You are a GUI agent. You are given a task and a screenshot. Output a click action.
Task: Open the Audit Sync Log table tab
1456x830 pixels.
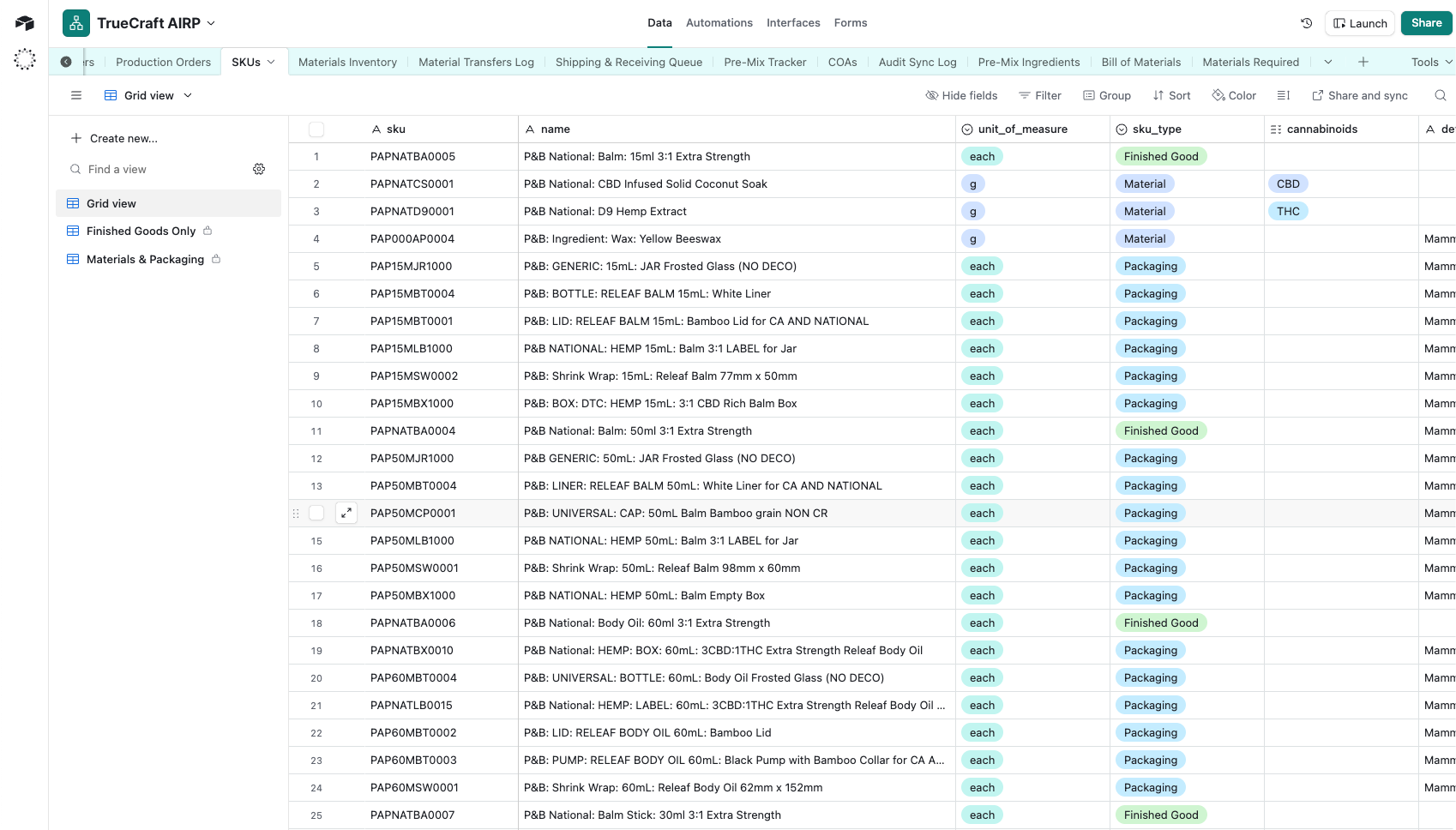tap(918, 62)
